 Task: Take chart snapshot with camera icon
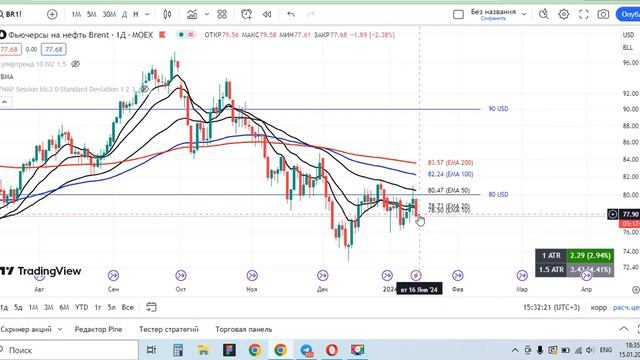(603, 14)
